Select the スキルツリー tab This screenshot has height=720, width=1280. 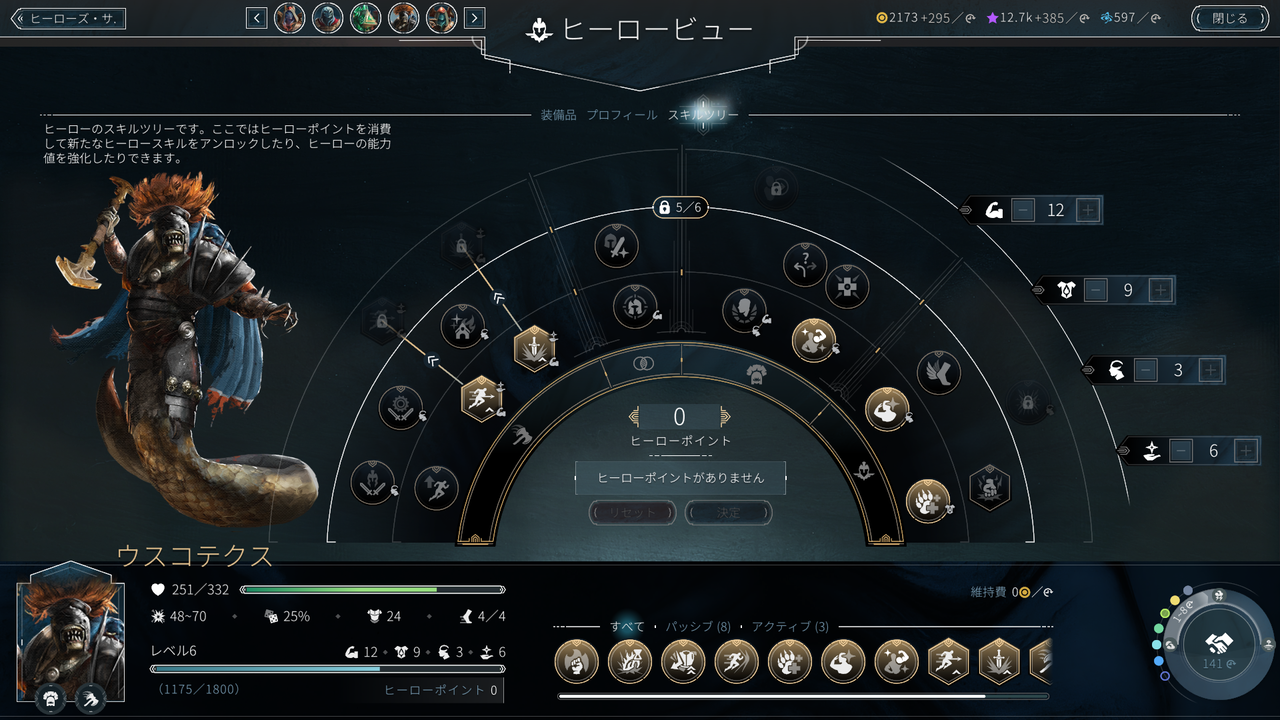[x=704, y=115]
